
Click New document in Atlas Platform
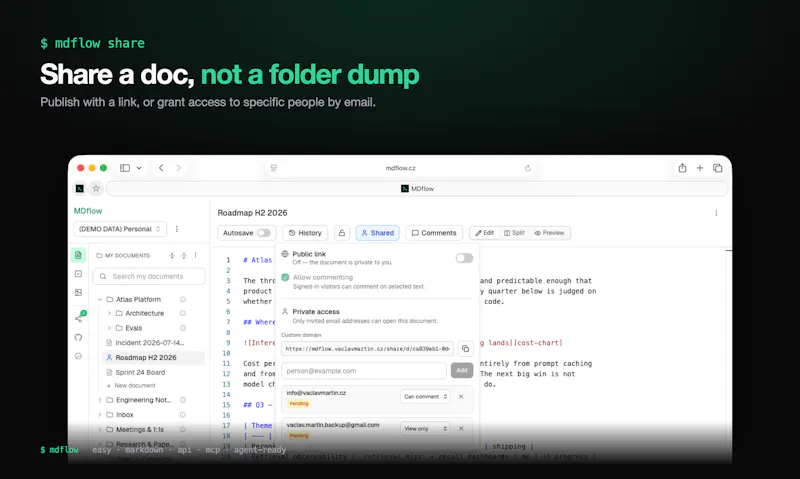[131, 386]
